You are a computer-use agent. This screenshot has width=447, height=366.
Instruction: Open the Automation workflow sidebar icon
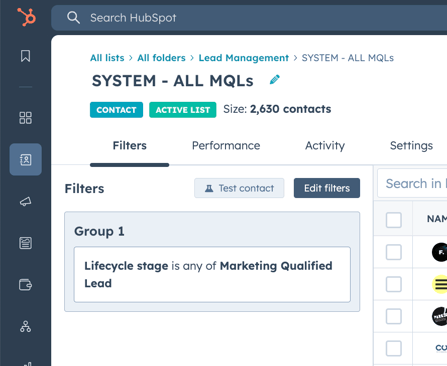point(26,326)
